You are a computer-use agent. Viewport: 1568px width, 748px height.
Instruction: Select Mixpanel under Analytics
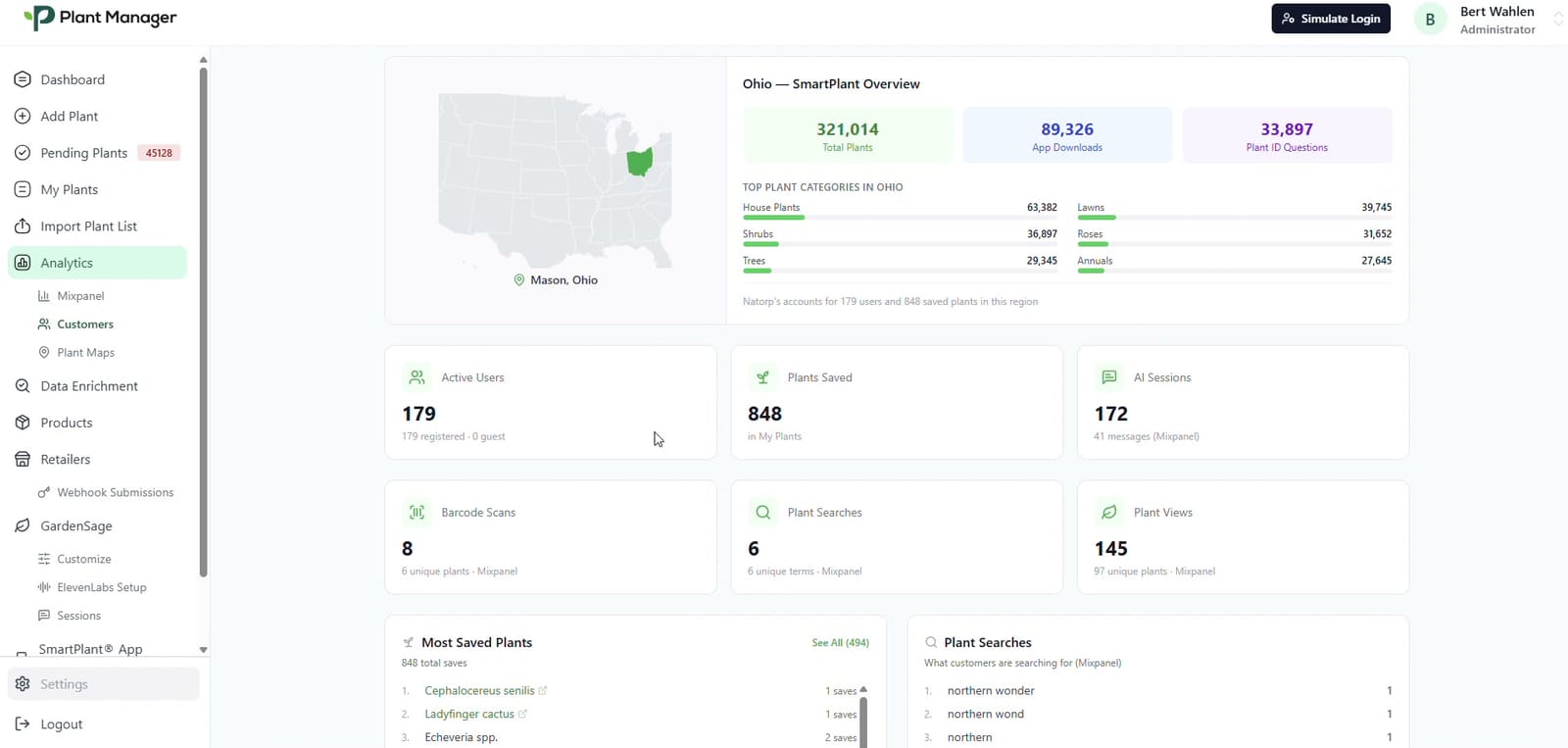point(80,296)
